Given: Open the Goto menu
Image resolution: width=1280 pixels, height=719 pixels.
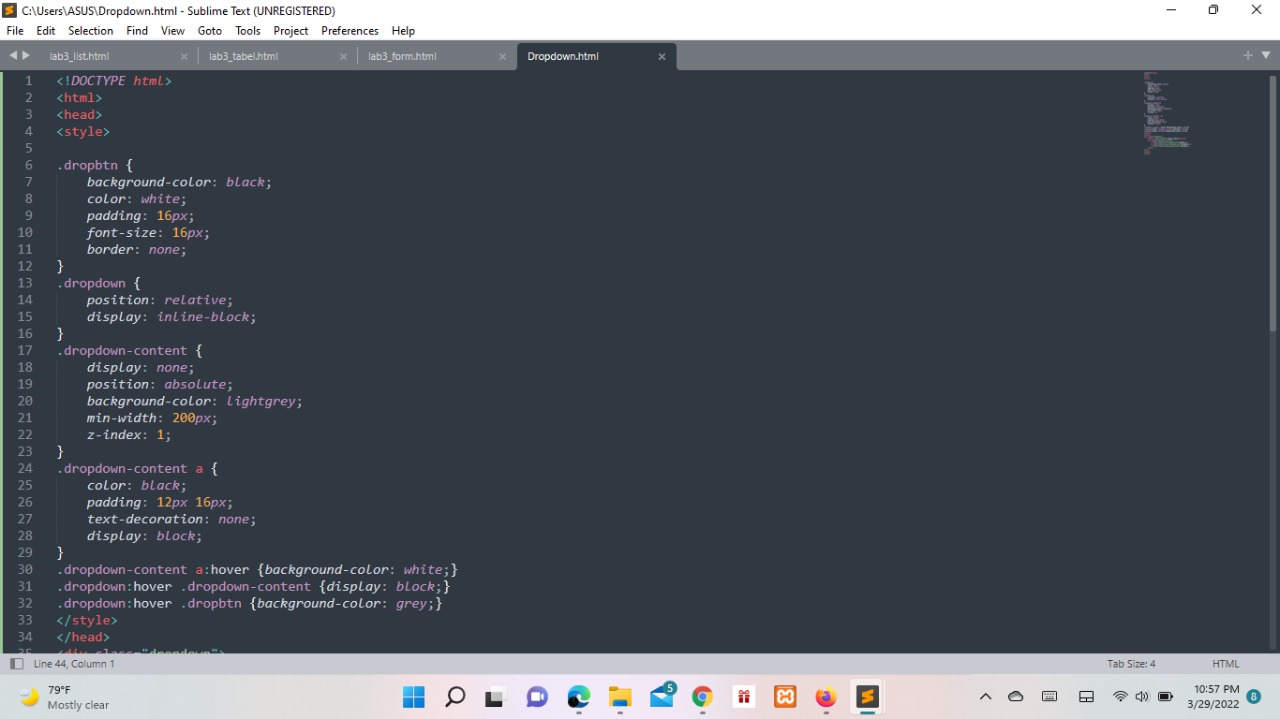Looking at the screenshot, I should 210,31.
